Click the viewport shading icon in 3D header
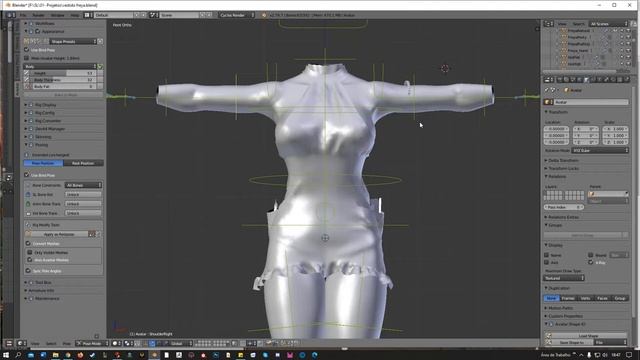This screenshot has height=360, width=640. [115, 343]
